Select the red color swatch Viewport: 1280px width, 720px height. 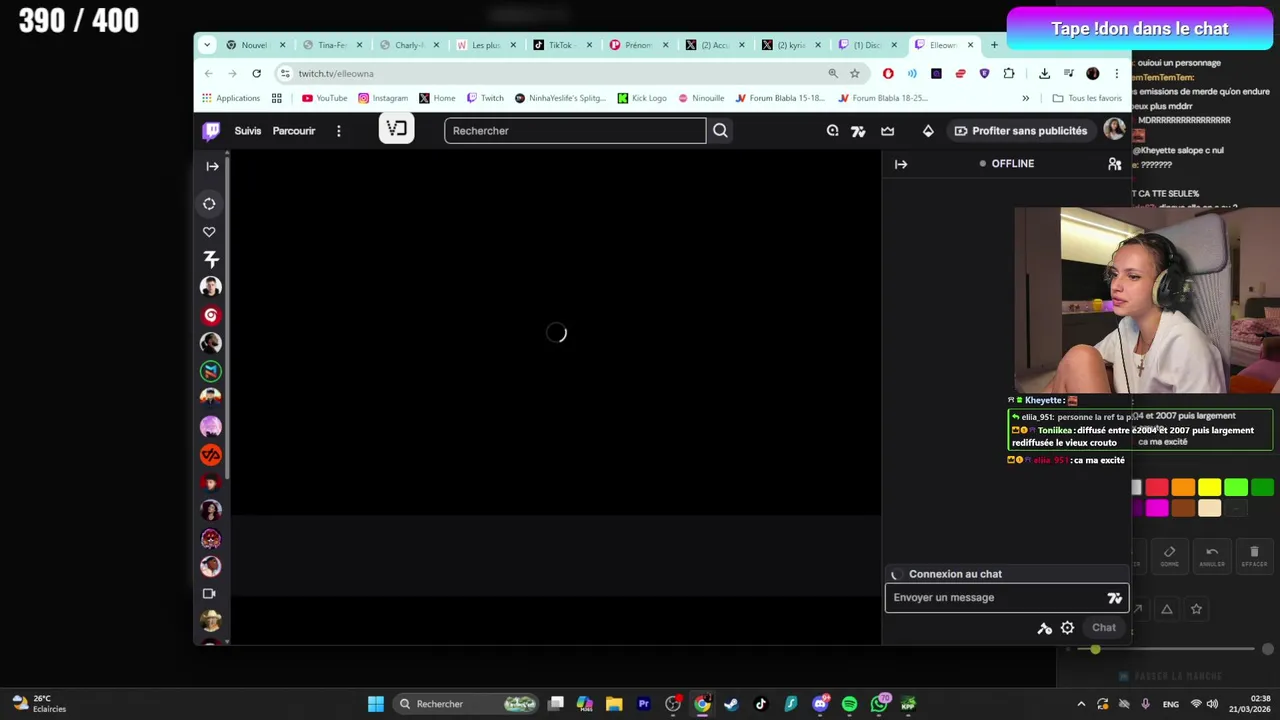1157,487
